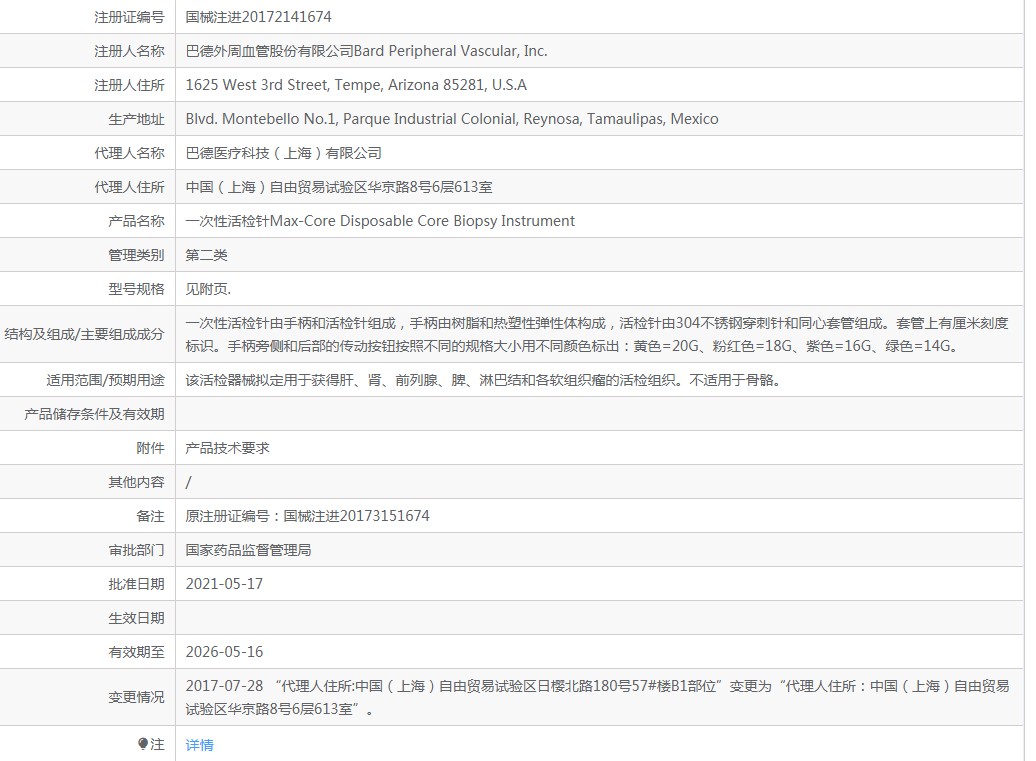The image size is (1036, 761).
Task: Click the 生效日期 row label
Action: click(x=136, y=618)
